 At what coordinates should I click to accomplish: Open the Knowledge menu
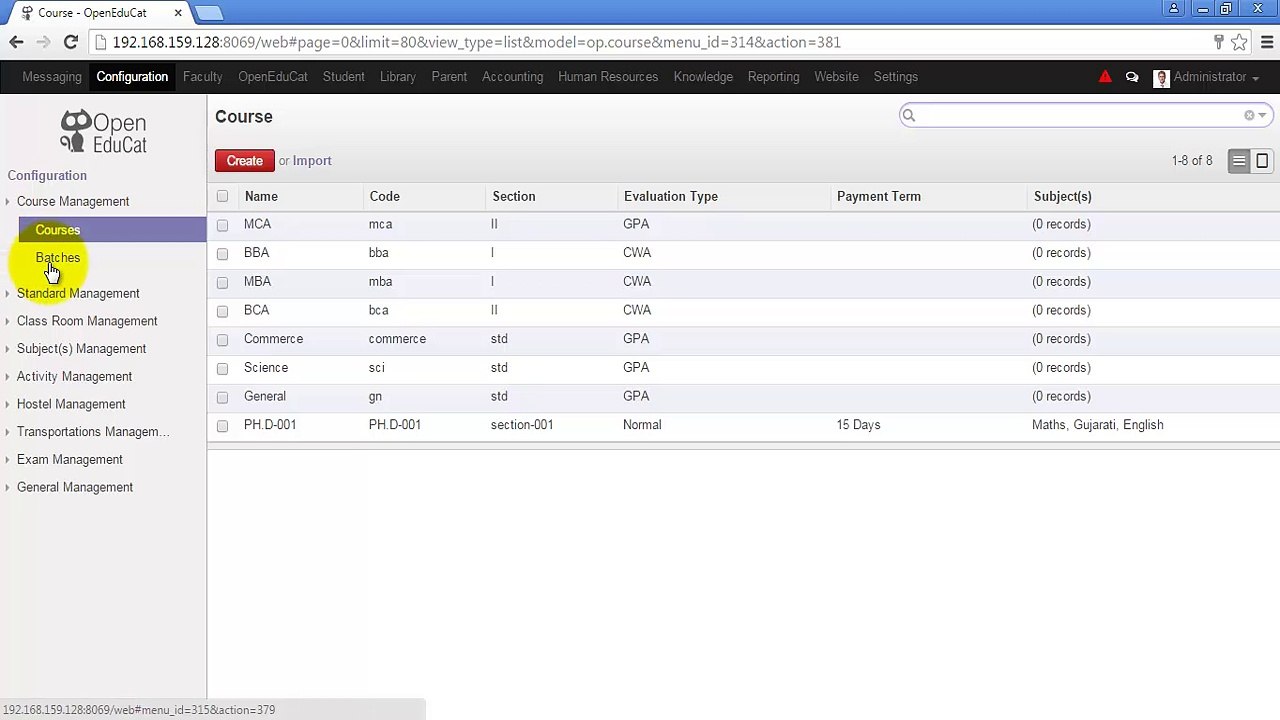(703, 77)
